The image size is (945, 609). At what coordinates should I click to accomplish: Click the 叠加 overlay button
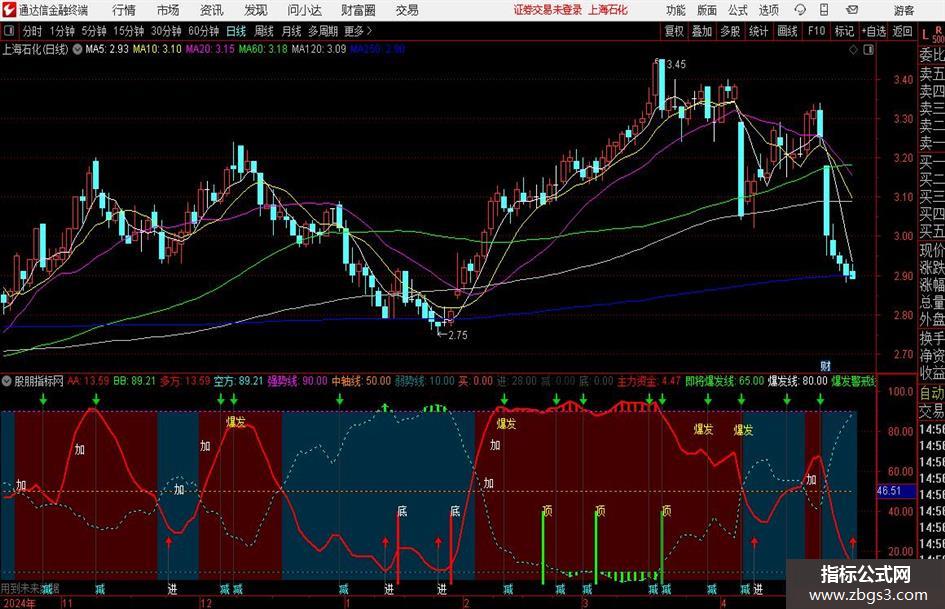(702, 31)
